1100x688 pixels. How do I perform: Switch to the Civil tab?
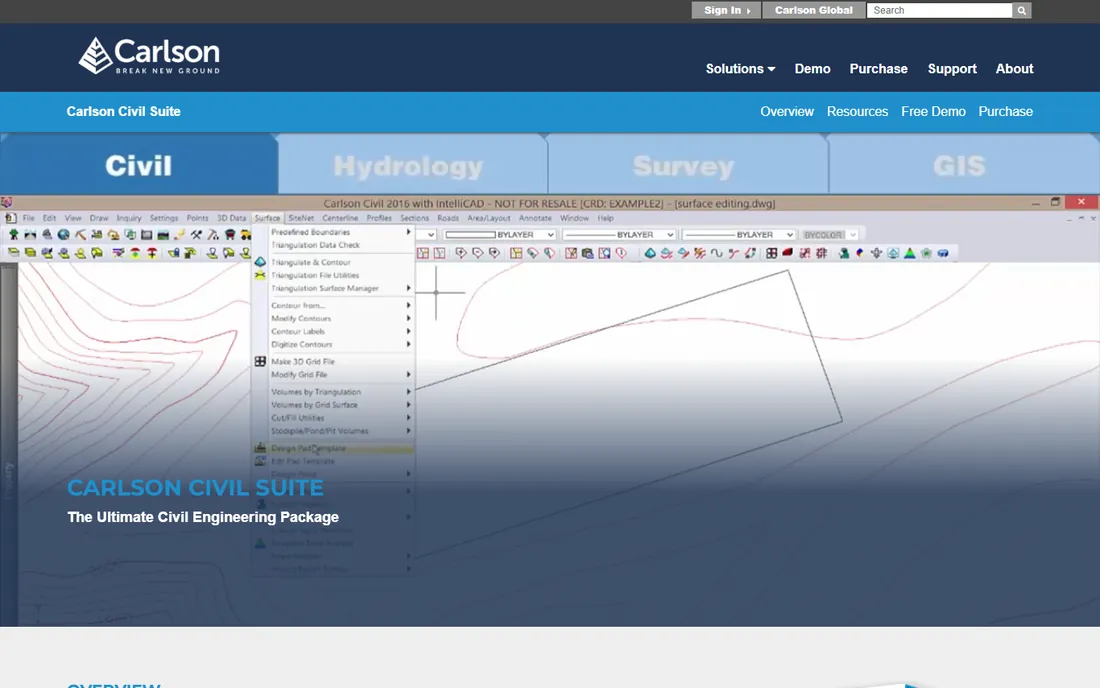[138, 166]
